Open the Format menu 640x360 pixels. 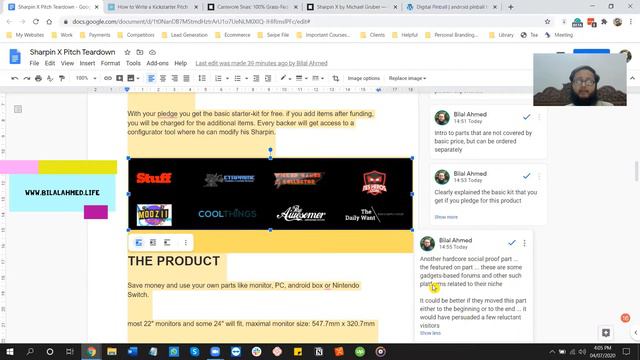[x=110, y=63]
